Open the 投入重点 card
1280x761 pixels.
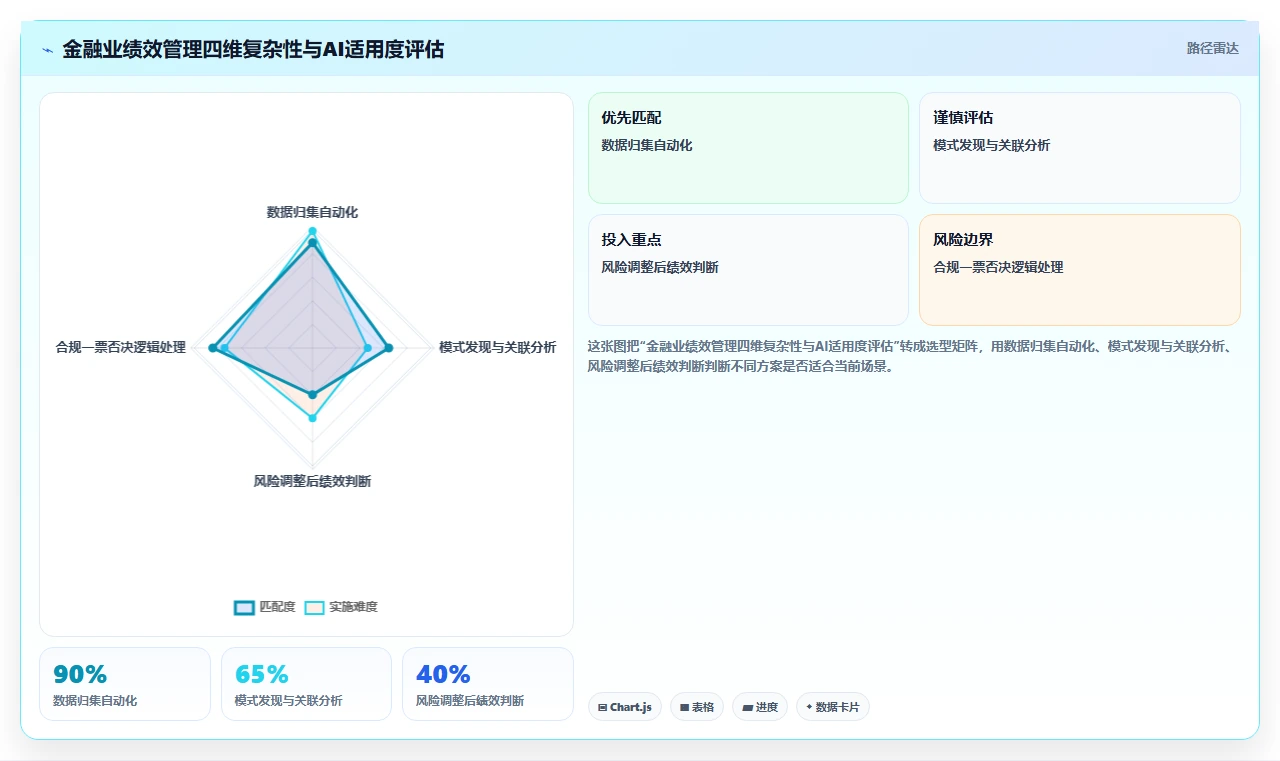pos(748,270)
